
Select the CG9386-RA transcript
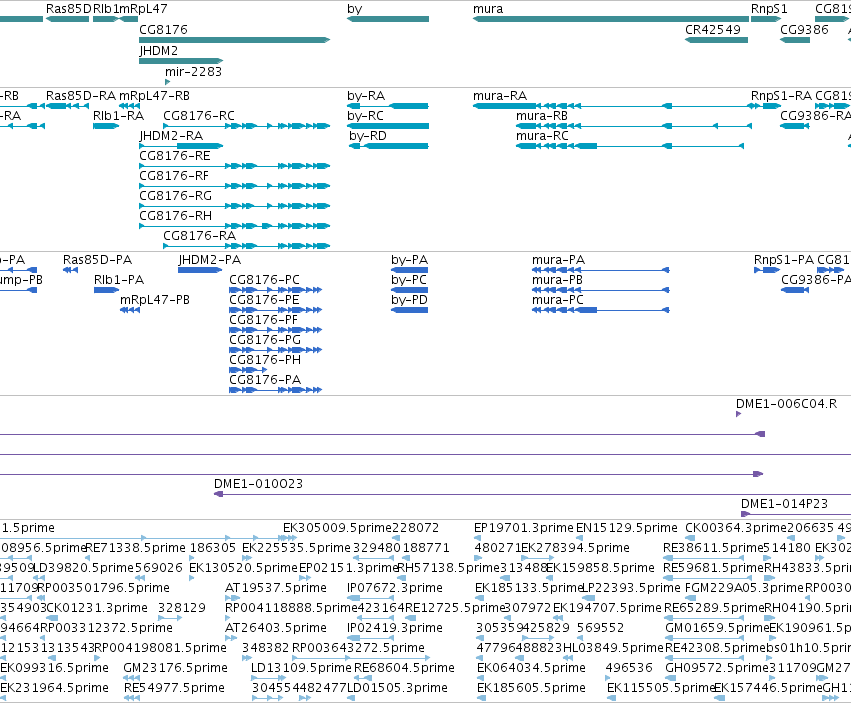pyautogui.click(x=795, y=126)
